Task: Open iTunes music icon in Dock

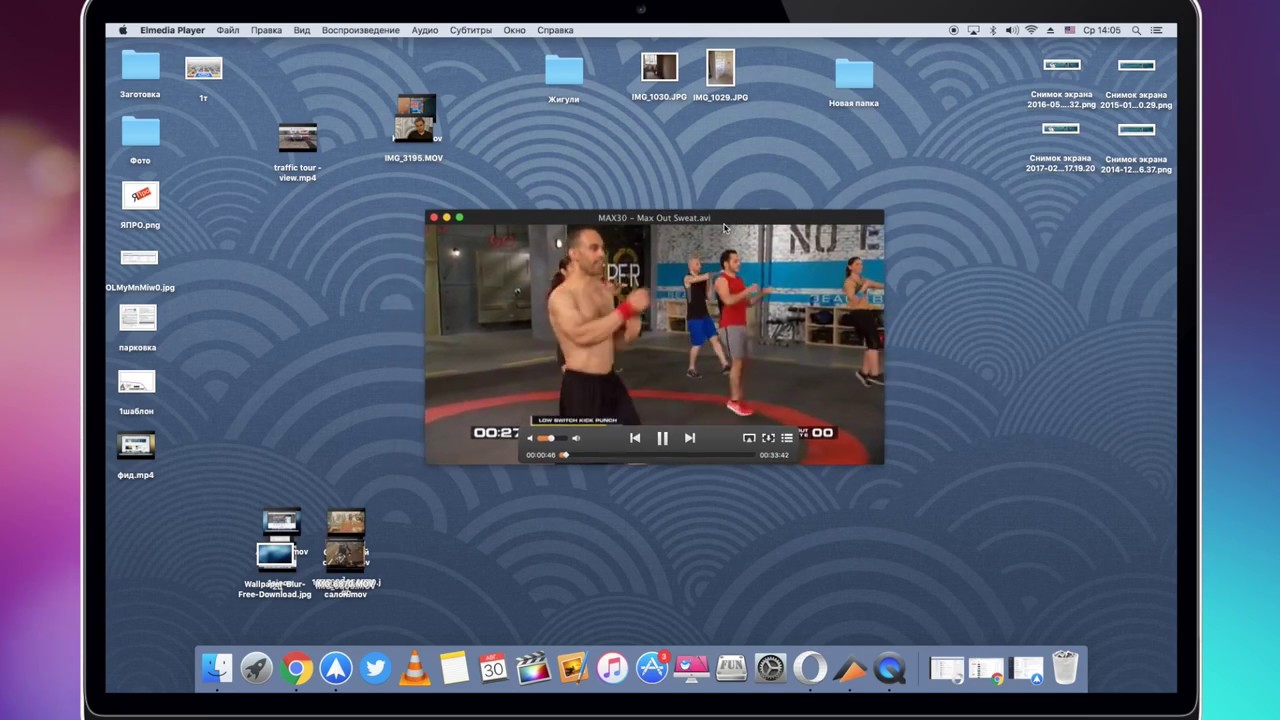Action: click(x=612, y=668)
